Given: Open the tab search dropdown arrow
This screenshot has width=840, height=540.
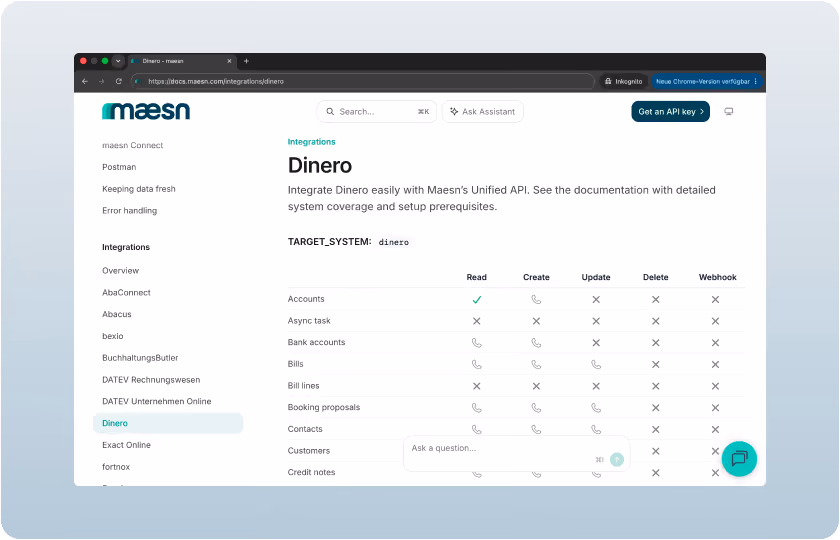Looking at the screenshot, I should (118, 61).
